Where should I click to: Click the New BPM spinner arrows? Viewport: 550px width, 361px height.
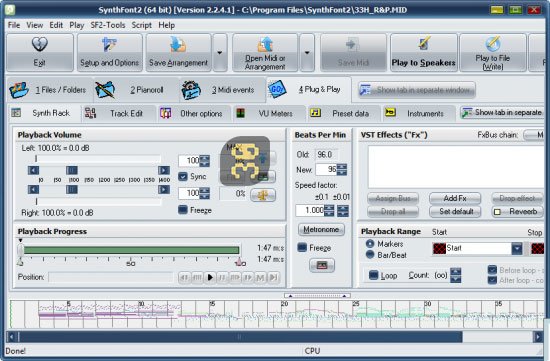click(x=342, y=169)
